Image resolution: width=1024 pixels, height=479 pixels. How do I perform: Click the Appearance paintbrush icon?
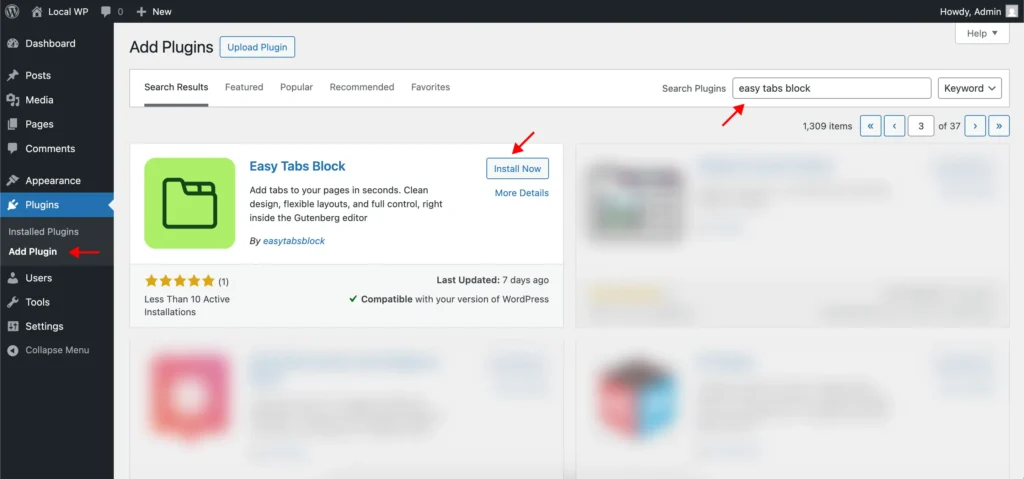click(x=12, y=180)
